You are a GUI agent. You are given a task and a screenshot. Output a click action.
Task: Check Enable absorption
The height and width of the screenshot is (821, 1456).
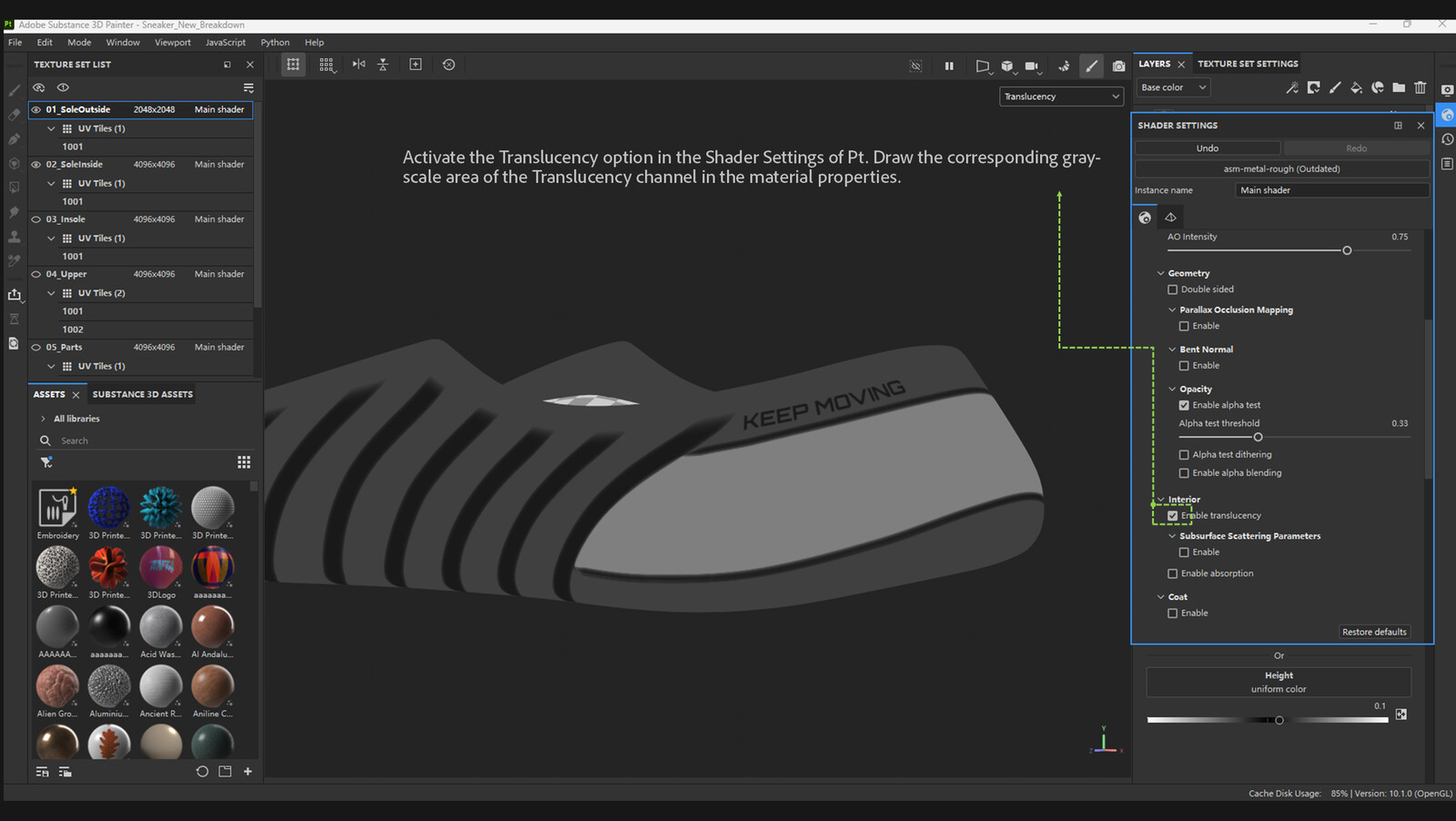(x=1173, y=573)
